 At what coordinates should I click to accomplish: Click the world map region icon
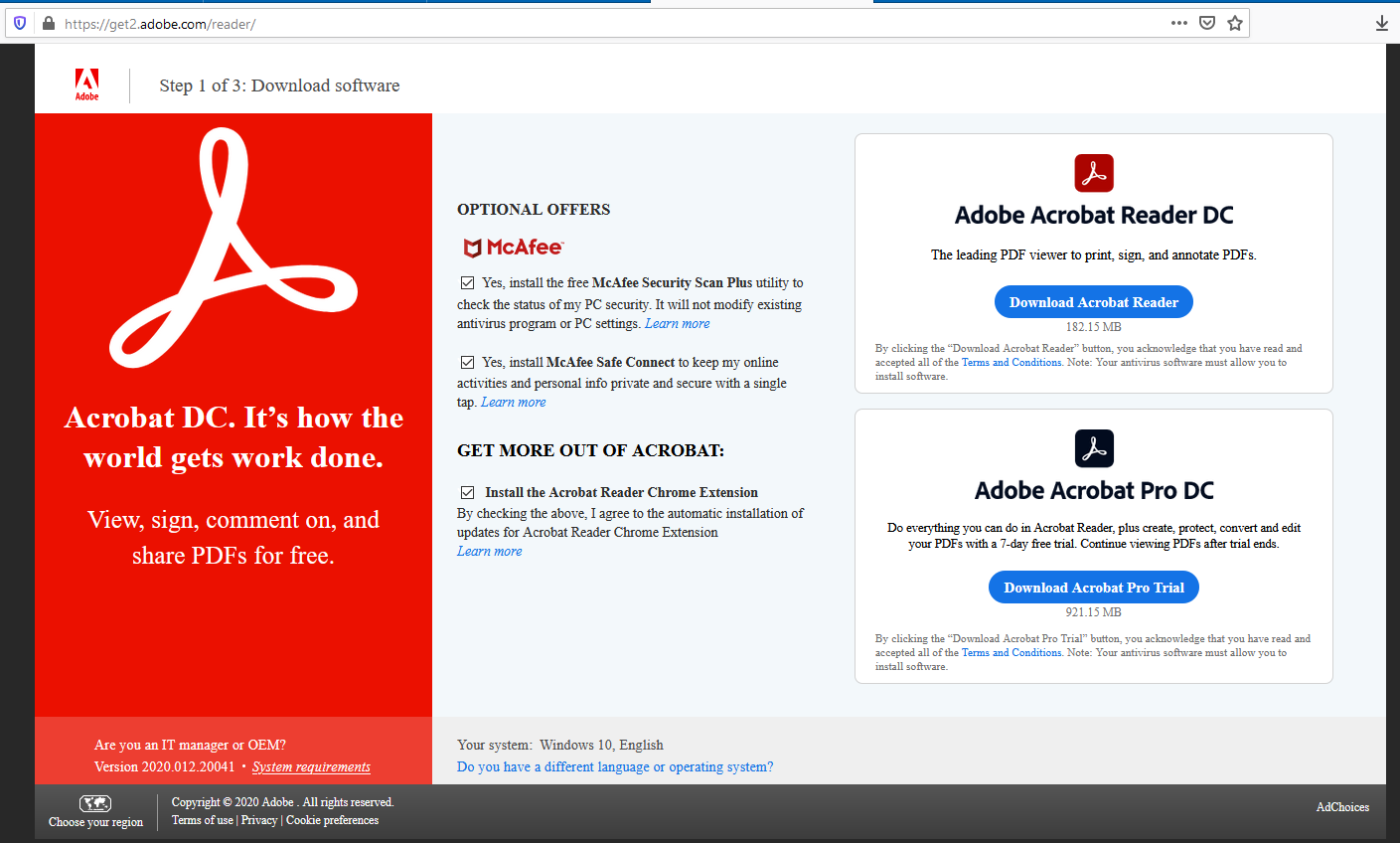coord(95,803)
